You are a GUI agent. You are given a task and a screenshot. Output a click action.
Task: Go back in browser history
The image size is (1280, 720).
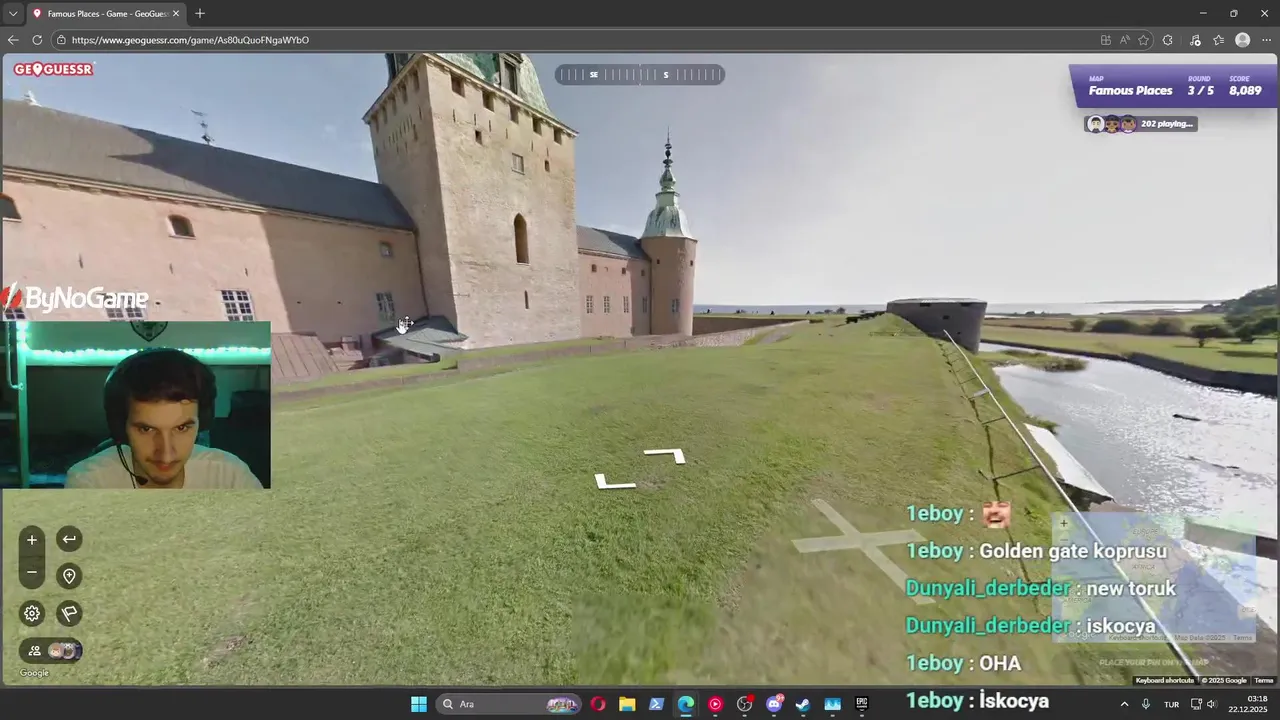click(x=13, y=40)
